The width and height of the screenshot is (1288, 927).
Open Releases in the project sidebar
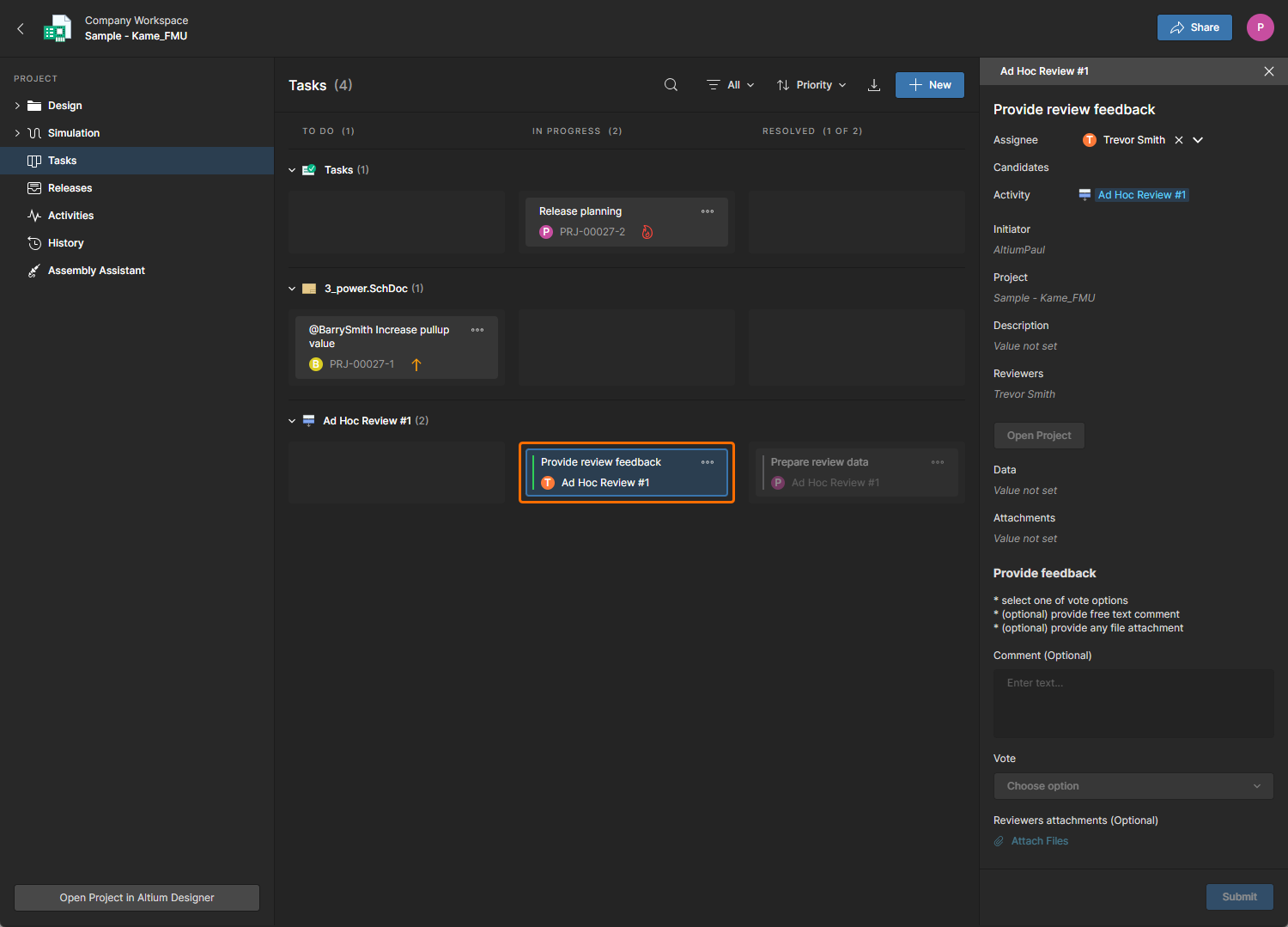coord(70,188)
